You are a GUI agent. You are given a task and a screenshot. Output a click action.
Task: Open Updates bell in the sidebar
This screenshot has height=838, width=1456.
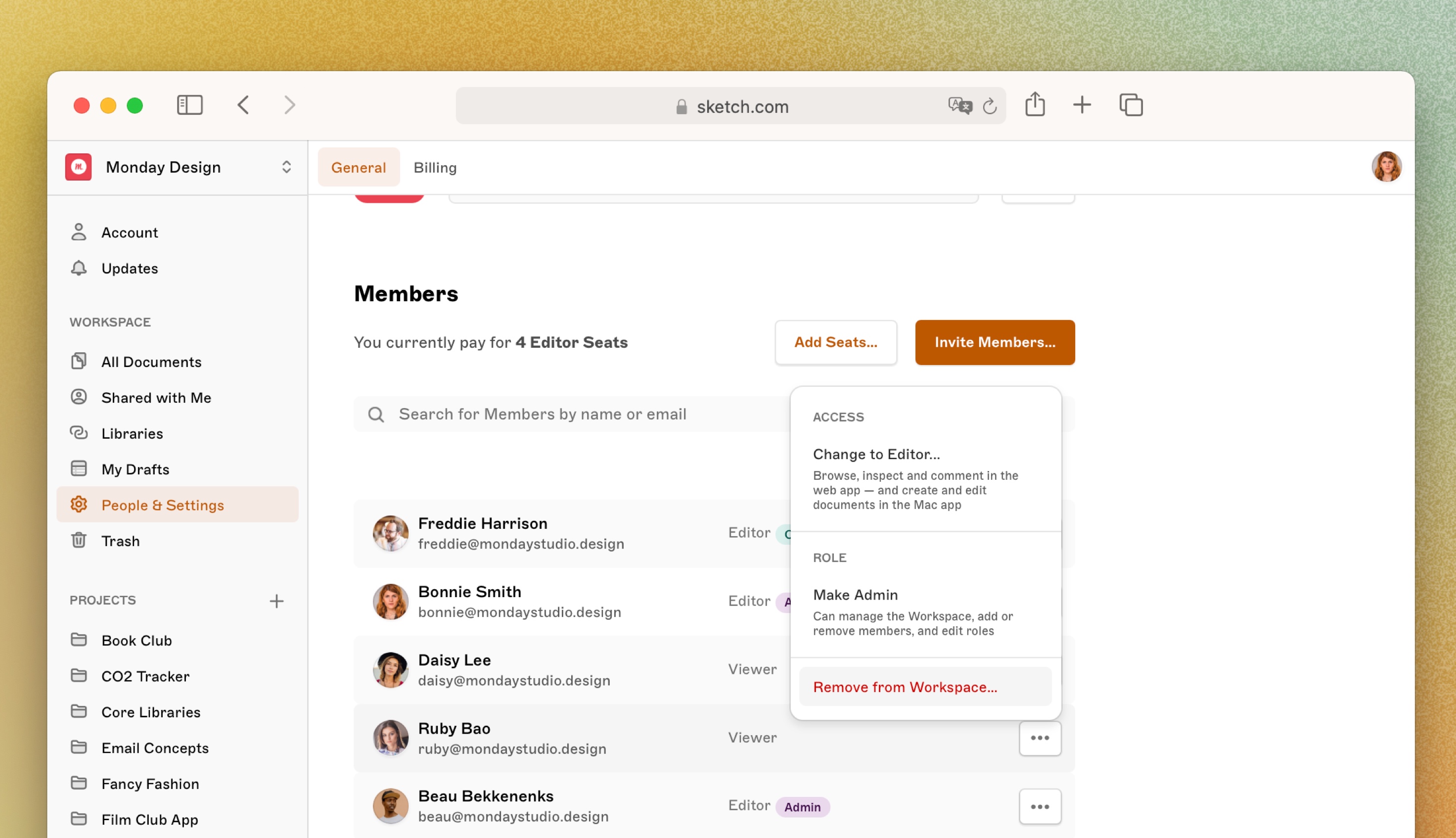point(177,268)
